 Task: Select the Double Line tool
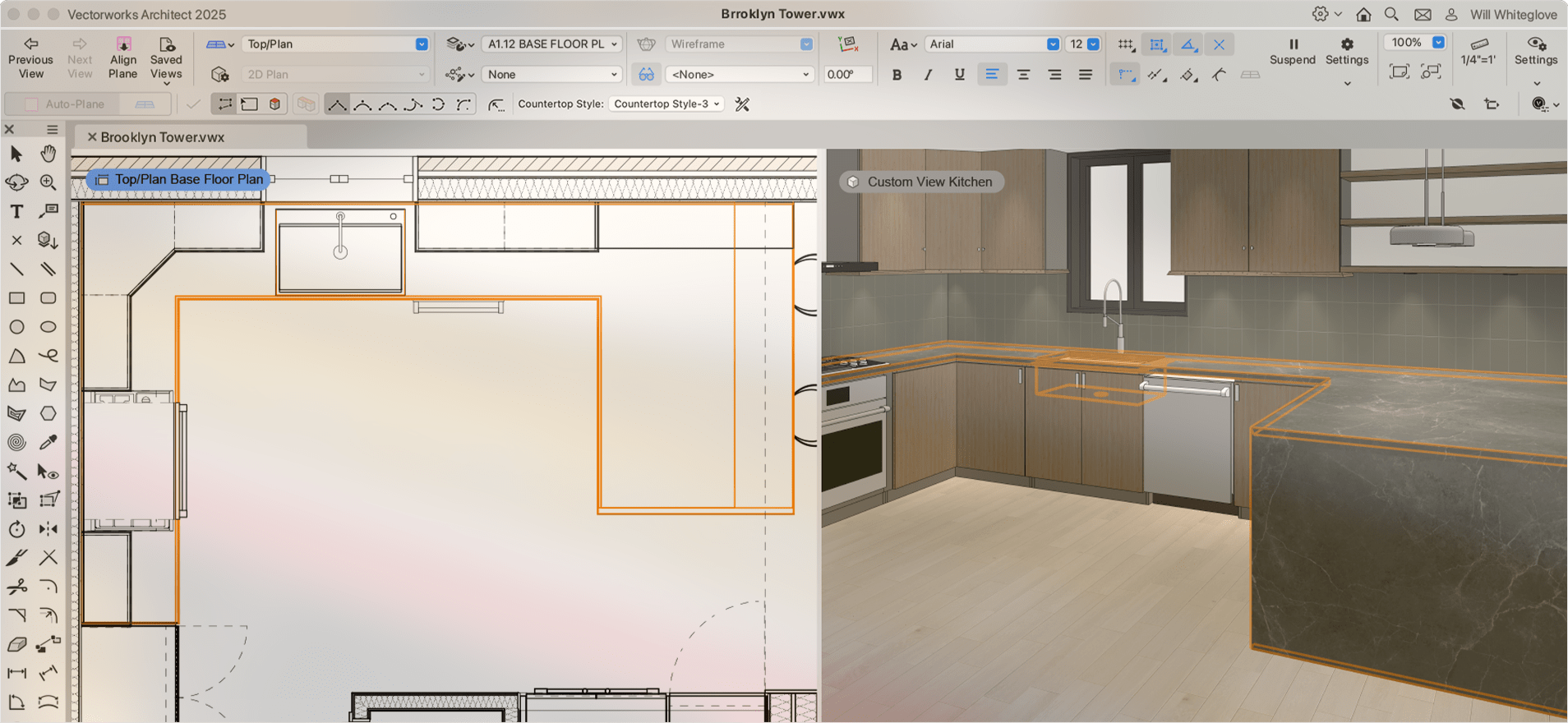tap(48, 269)
